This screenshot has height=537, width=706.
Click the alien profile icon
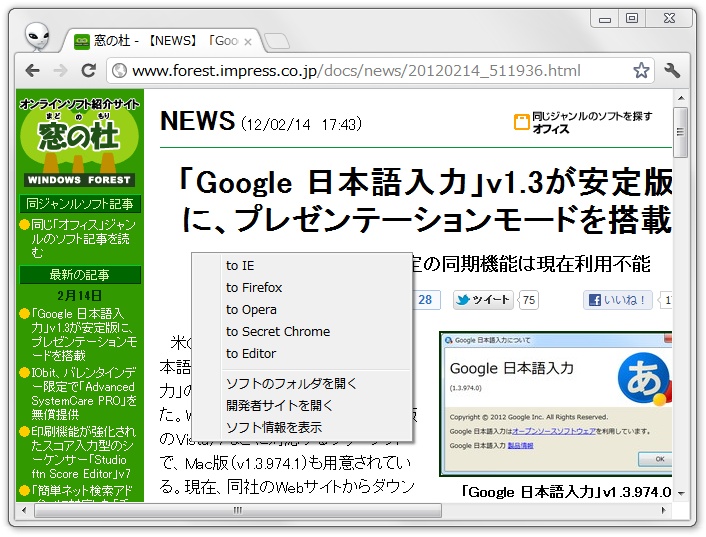pyautogui.click(x=37, y=36)
